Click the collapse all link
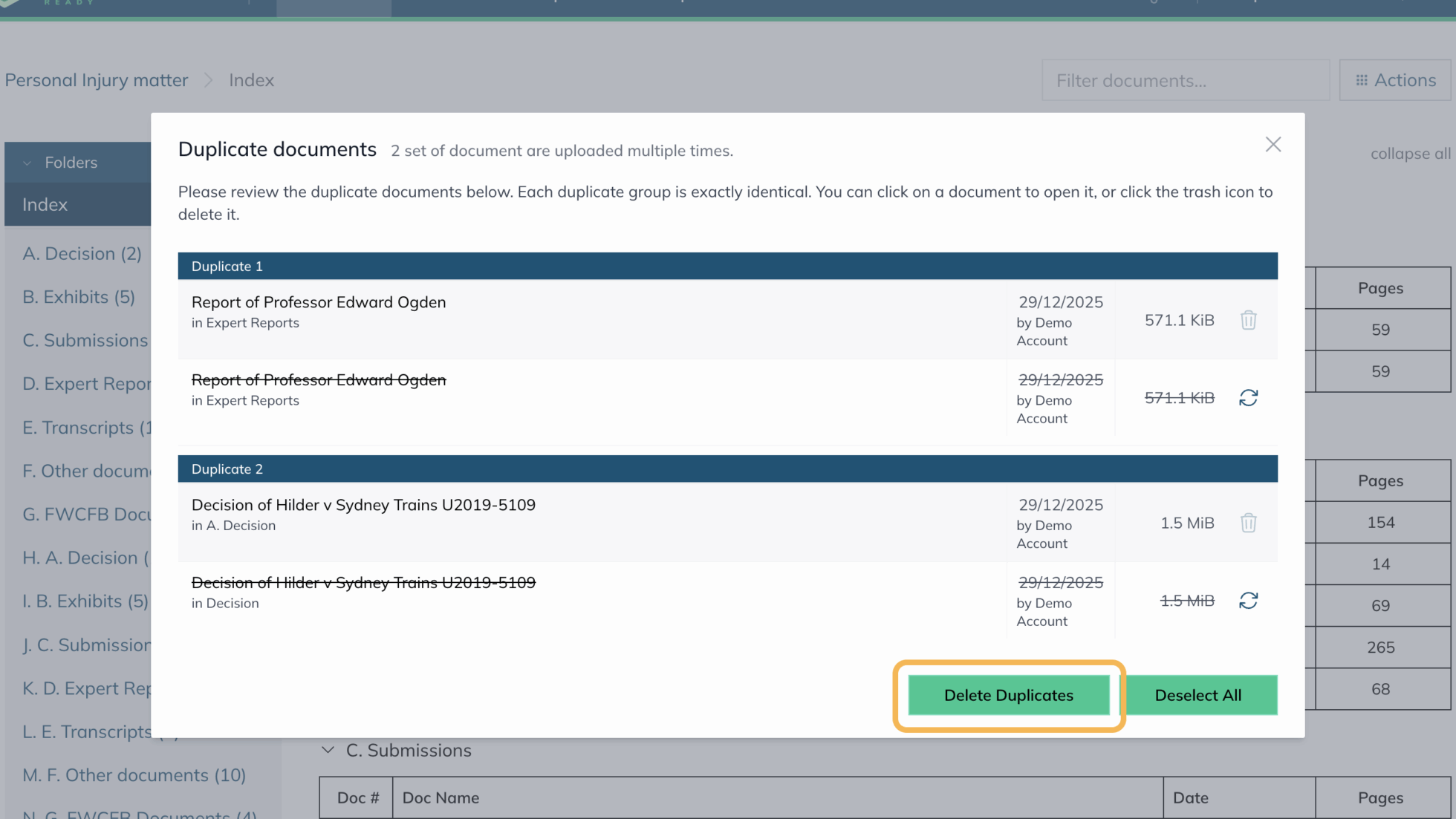Image resolution: width=1456 pixels, height=819 pixels. [1409, 154]
